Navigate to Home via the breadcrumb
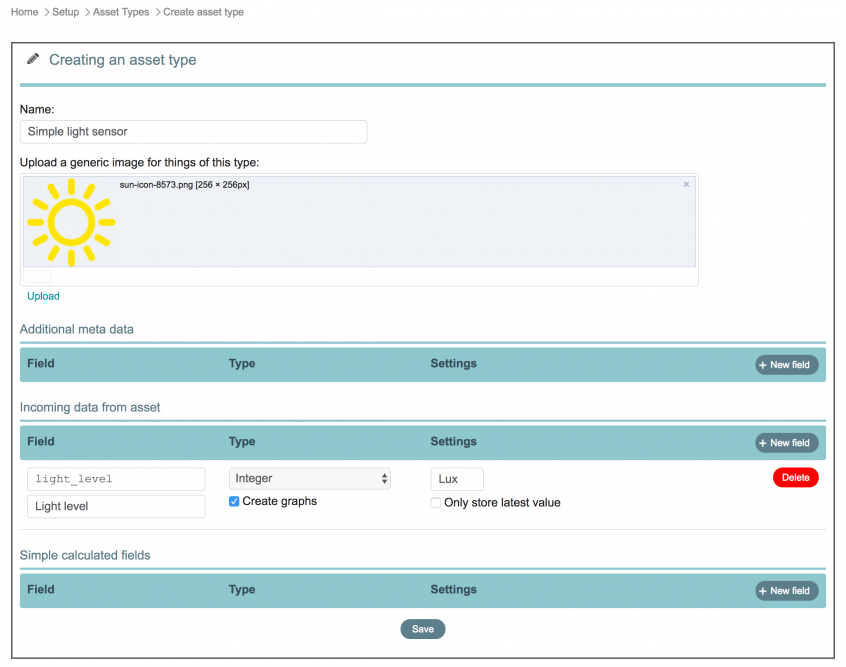This screenshot has height=667, width=846. (24, 12)
